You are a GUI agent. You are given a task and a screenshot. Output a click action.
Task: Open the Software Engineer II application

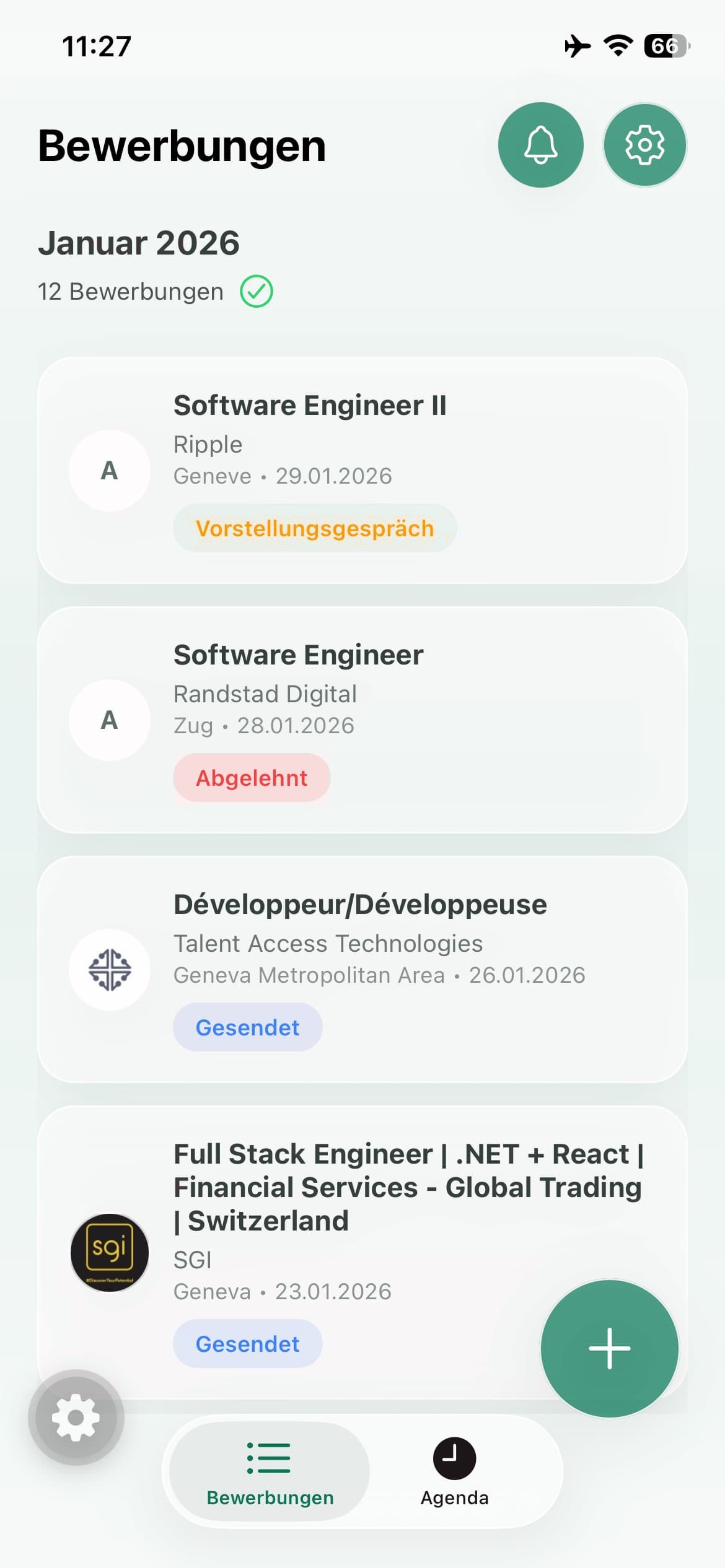(x=362, y=471)
